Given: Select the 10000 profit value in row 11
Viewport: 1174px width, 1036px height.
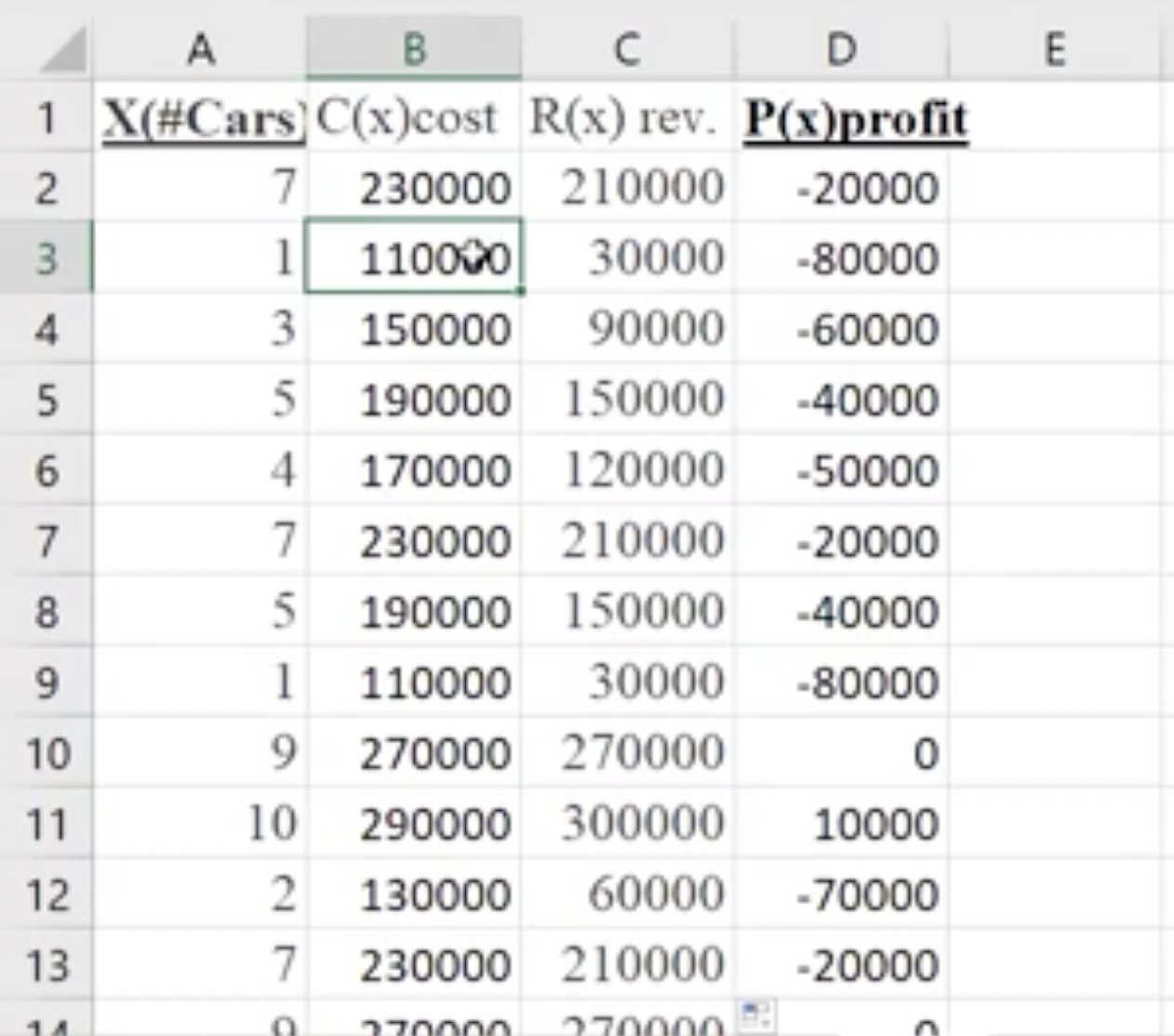Looking at the screenshot, I should tap(842, 822).
